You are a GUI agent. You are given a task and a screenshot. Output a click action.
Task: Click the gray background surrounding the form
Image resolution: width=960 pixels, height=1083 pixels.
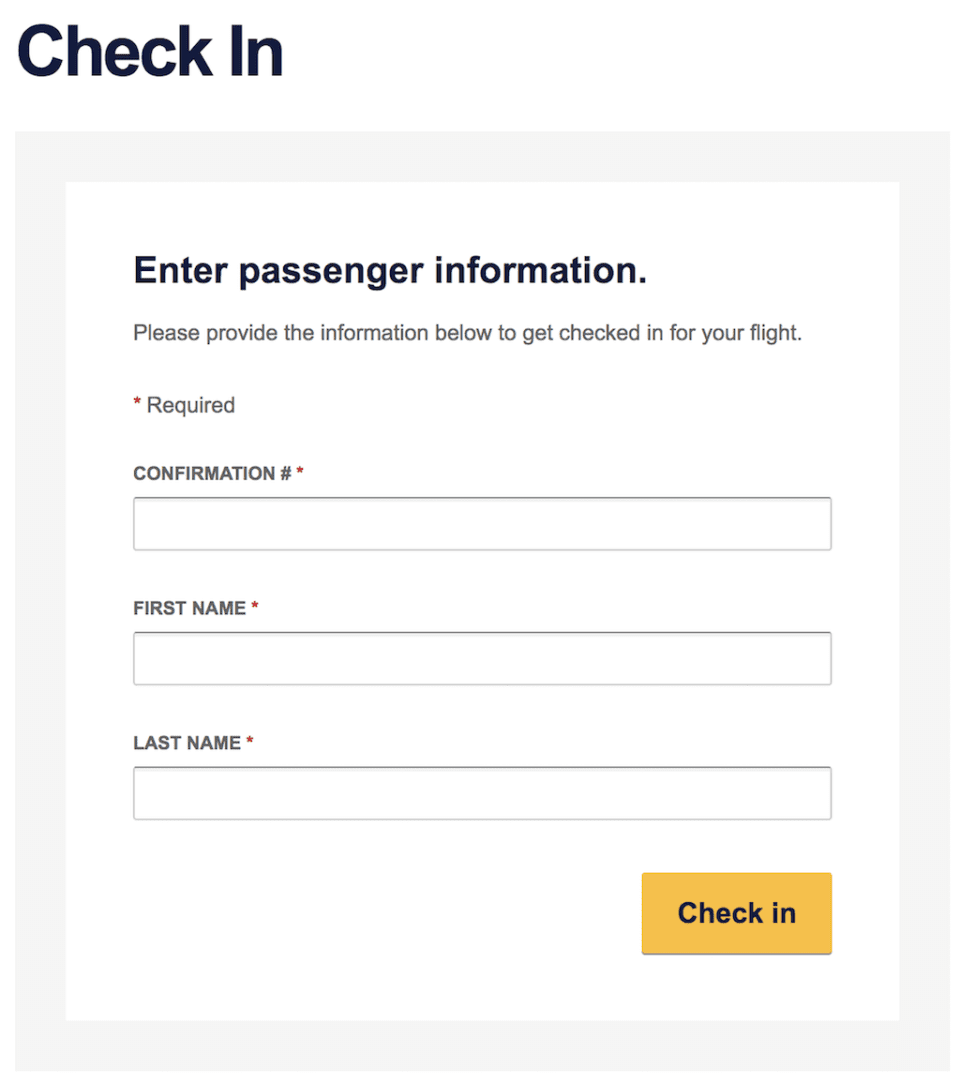click(x=40, y=600)
